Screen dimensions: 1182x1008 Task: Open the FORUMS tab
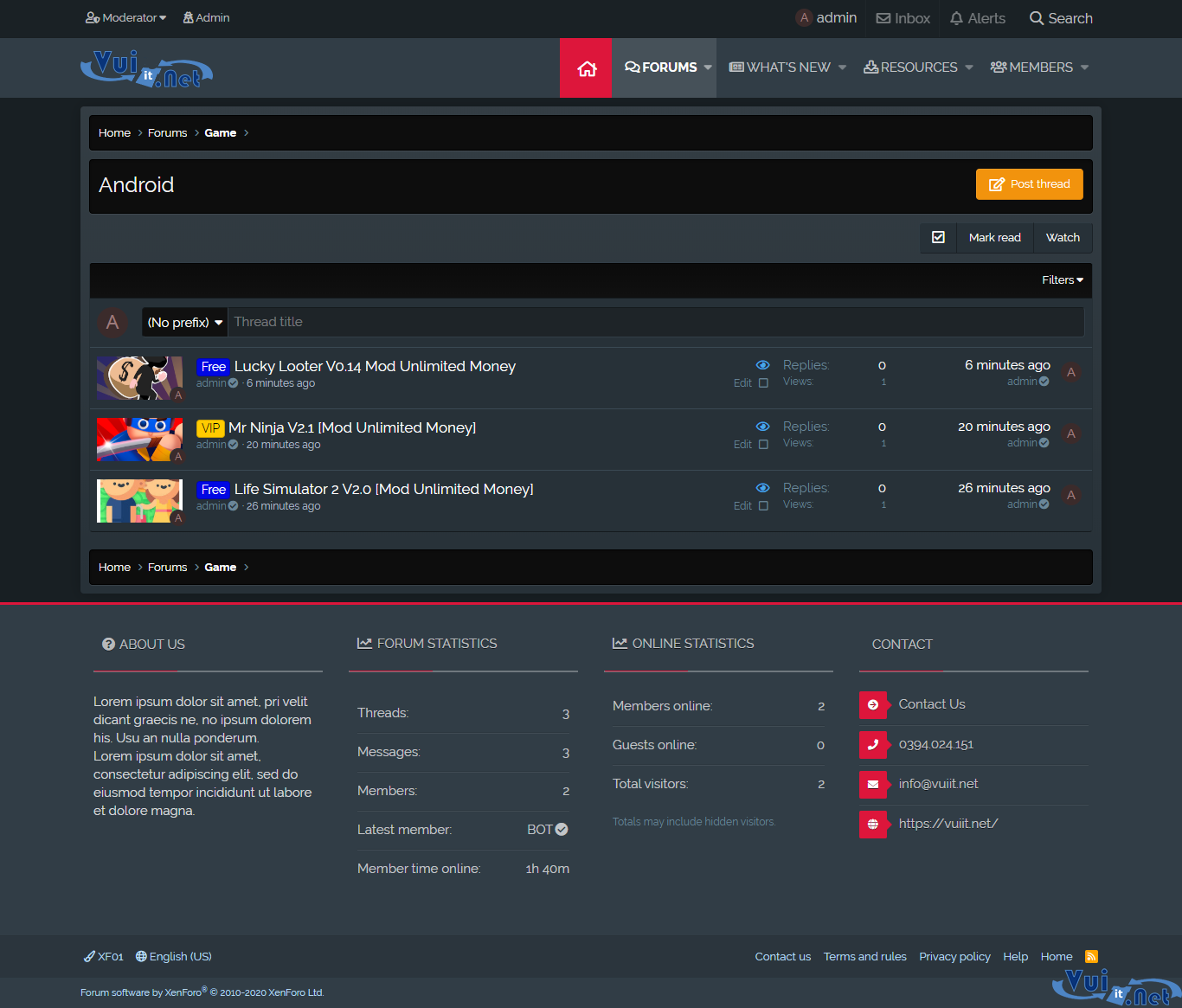pyautogui.click(x=661, y=67)
